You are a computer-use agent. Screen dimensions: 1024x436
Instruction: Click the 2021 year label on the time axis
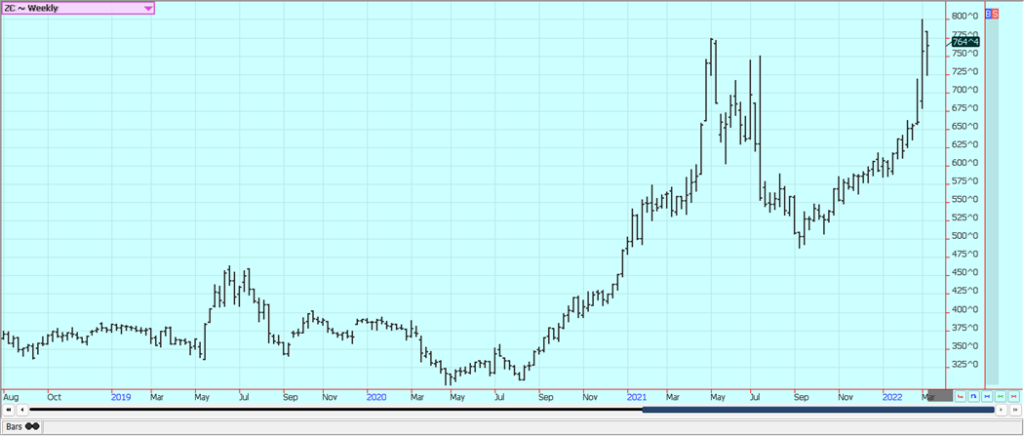[637, 396]
